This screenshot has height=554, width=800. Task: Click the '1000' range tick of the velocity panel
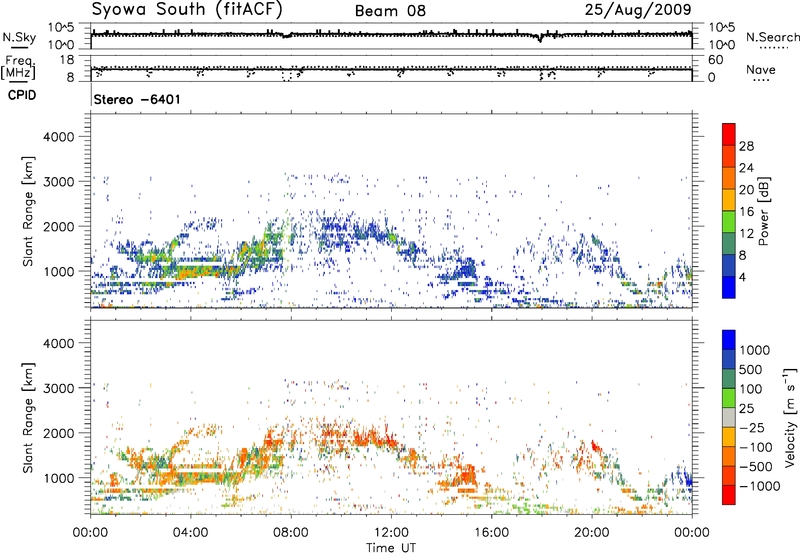[58, 479]
